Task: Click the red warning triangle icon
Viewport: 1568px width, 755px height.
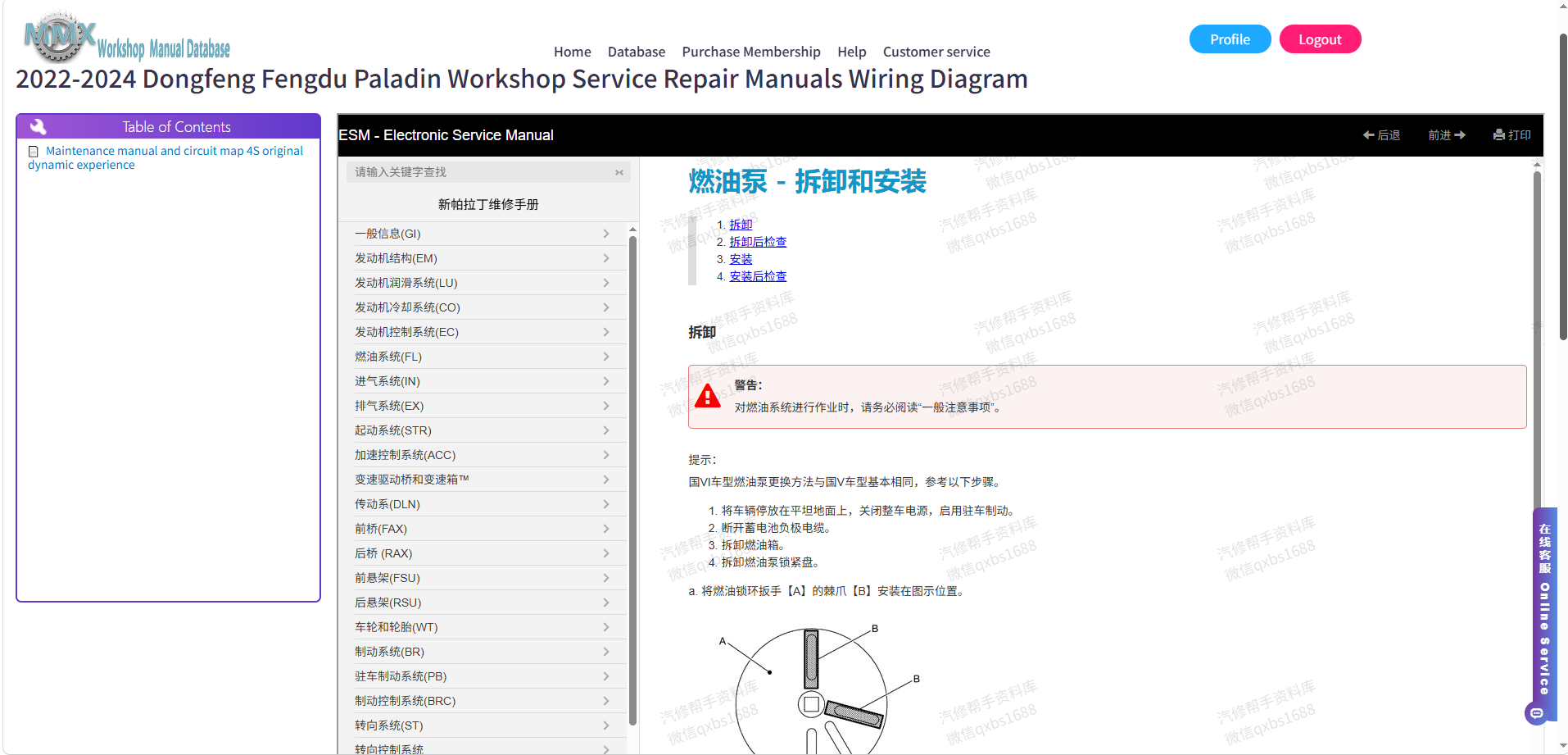Action: [x=707, y=397]
